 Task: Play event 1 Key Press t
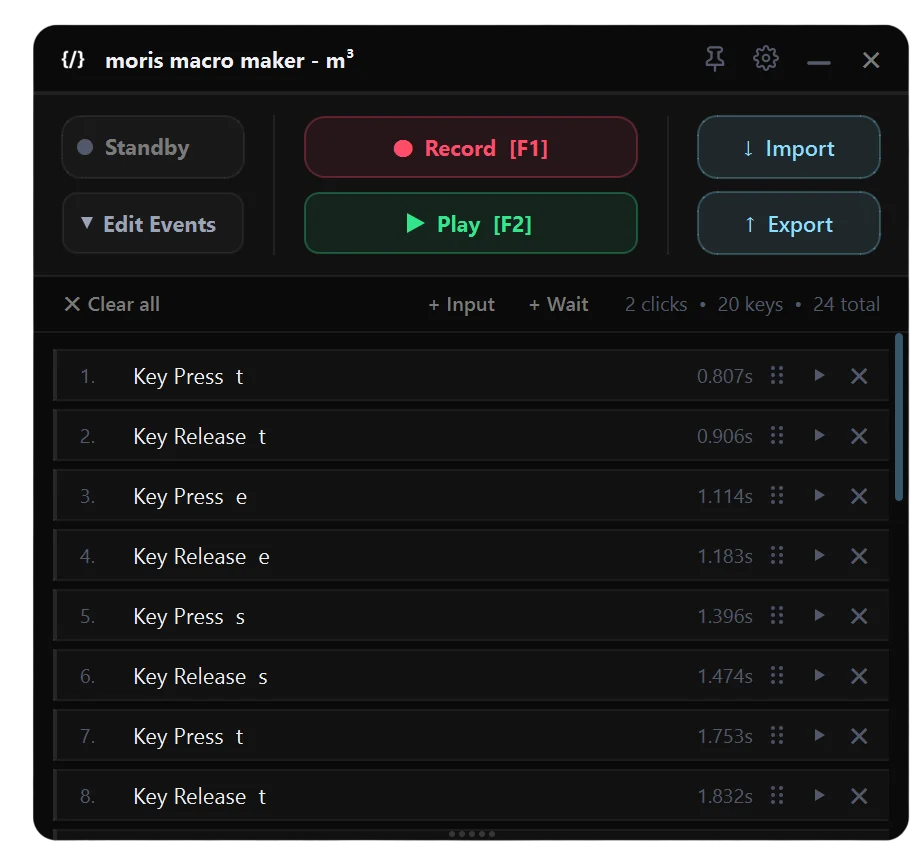(819, 375)
